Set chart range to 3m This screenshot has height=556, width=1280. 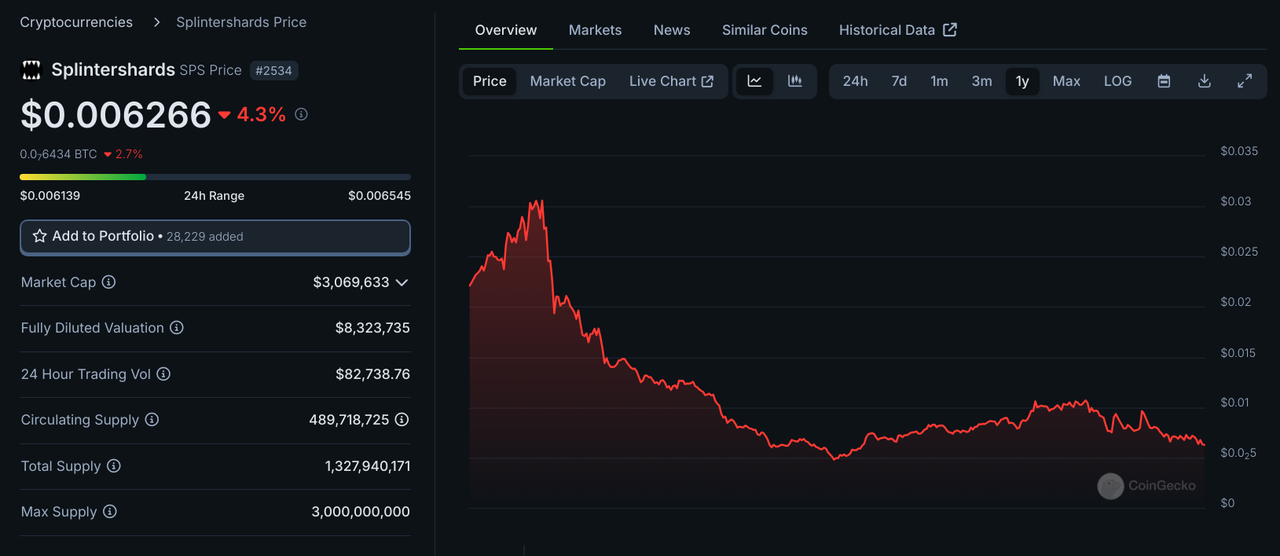pyautogui.click(x=982, y=81)
